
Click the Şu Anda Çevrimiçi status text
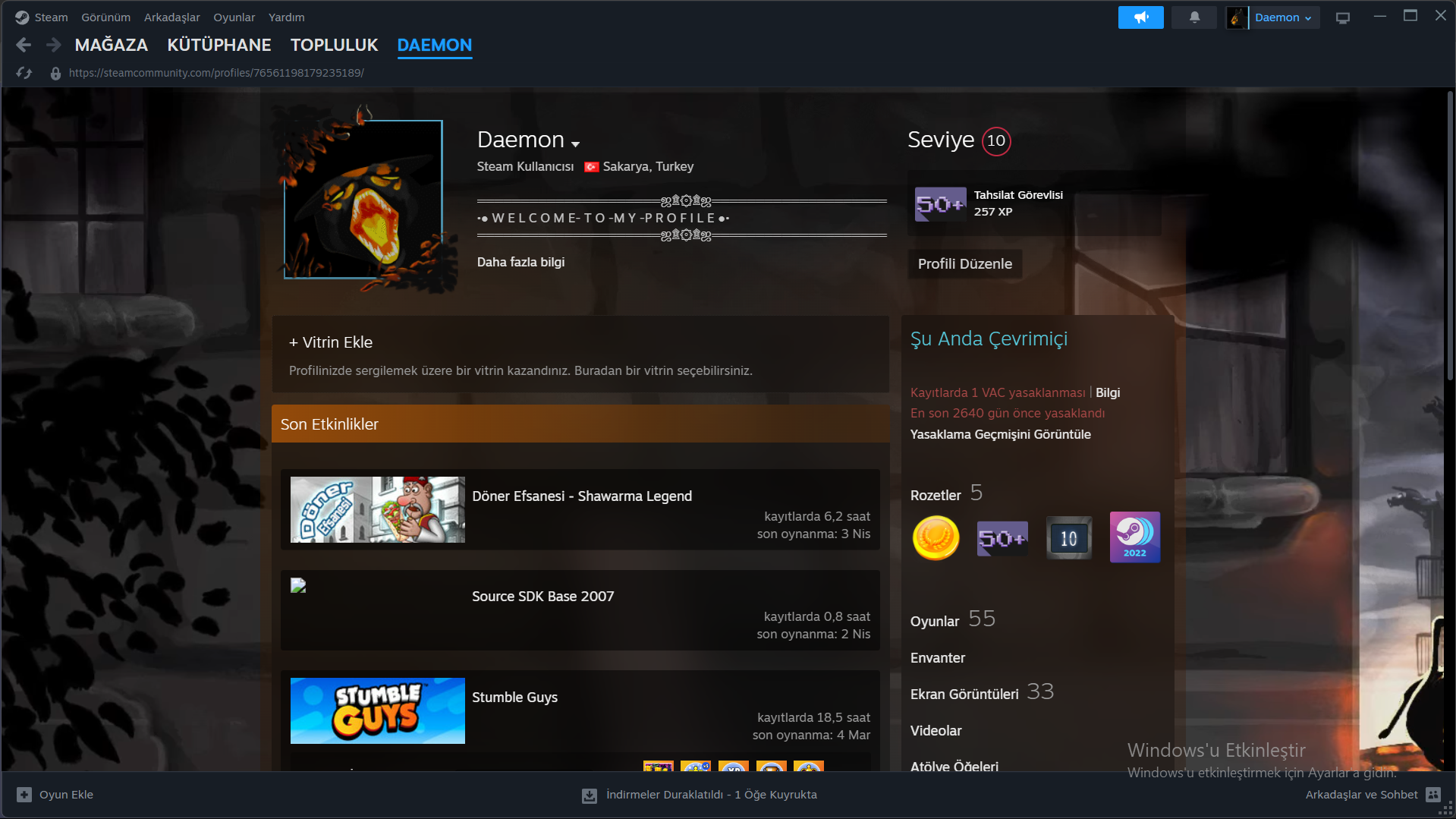coord(989,339)
